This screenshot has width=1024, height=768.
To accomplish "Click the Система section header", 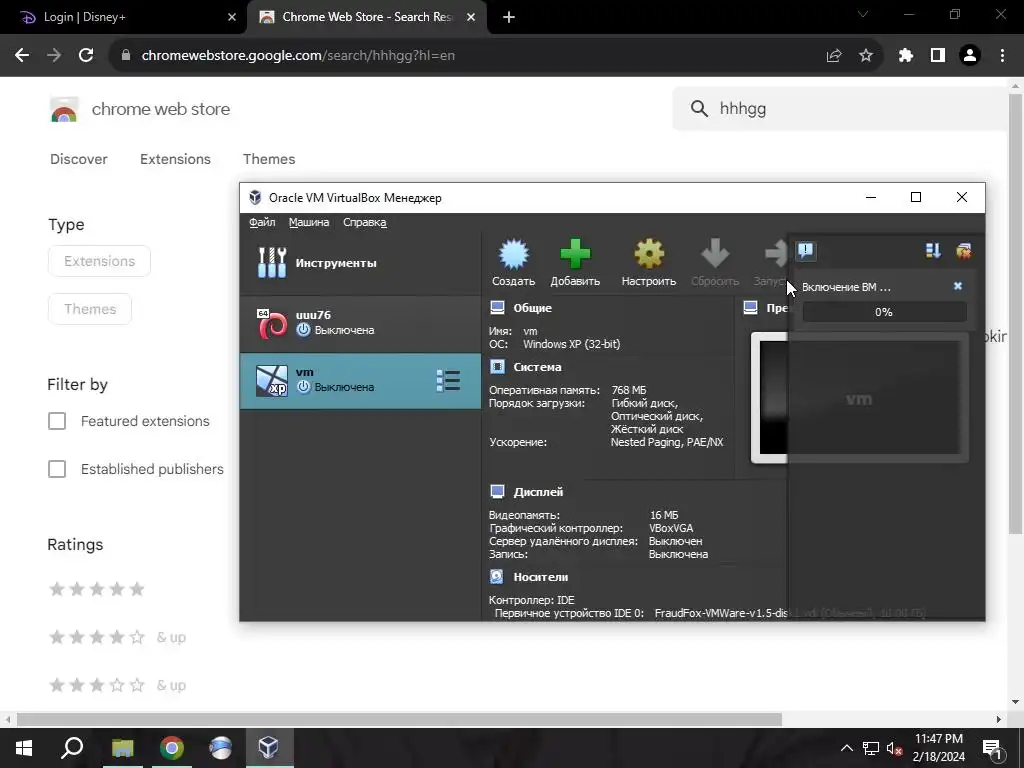I will coord(537,367).
